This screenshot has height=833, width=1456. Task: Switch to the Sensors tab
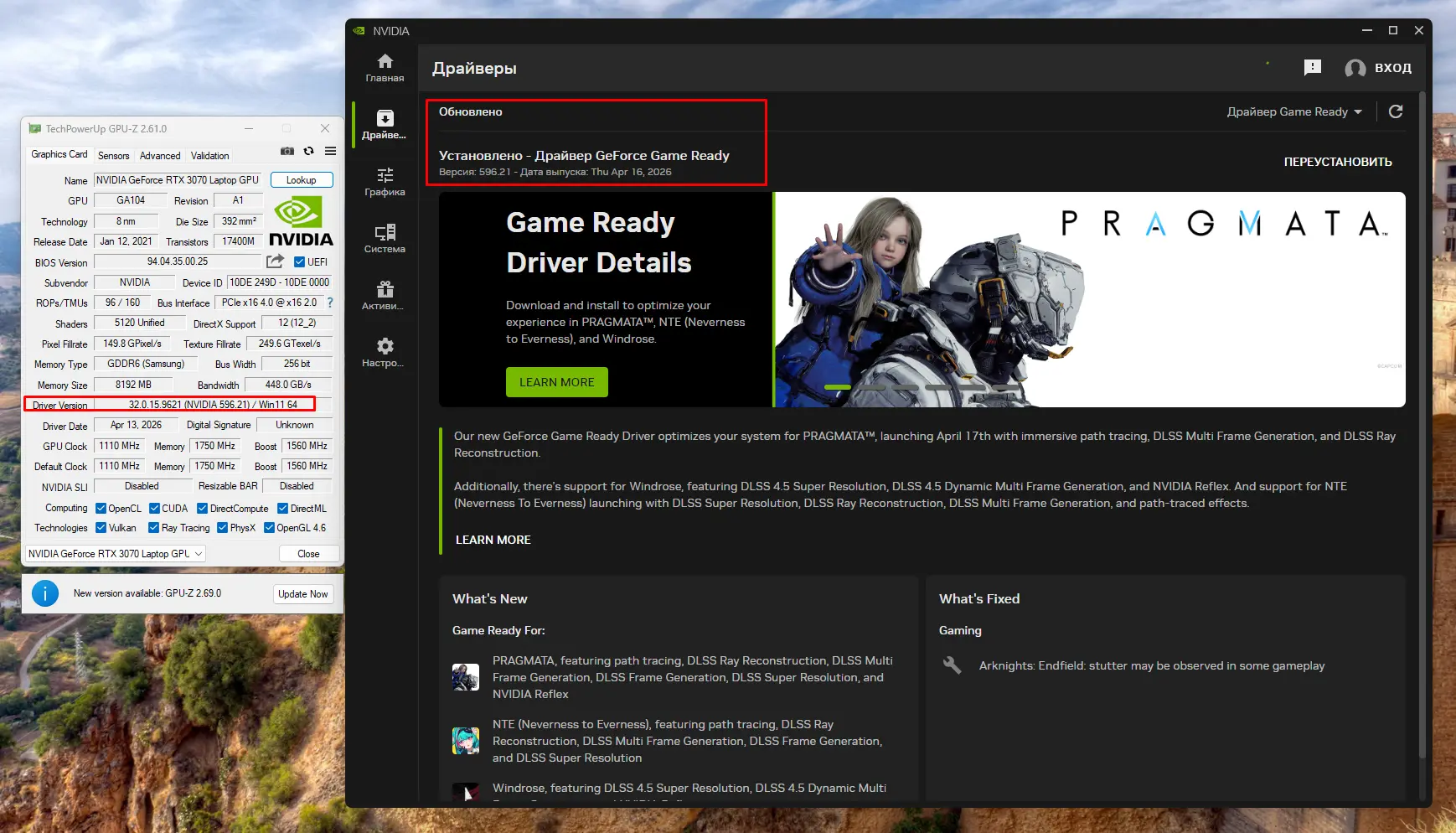113,156
